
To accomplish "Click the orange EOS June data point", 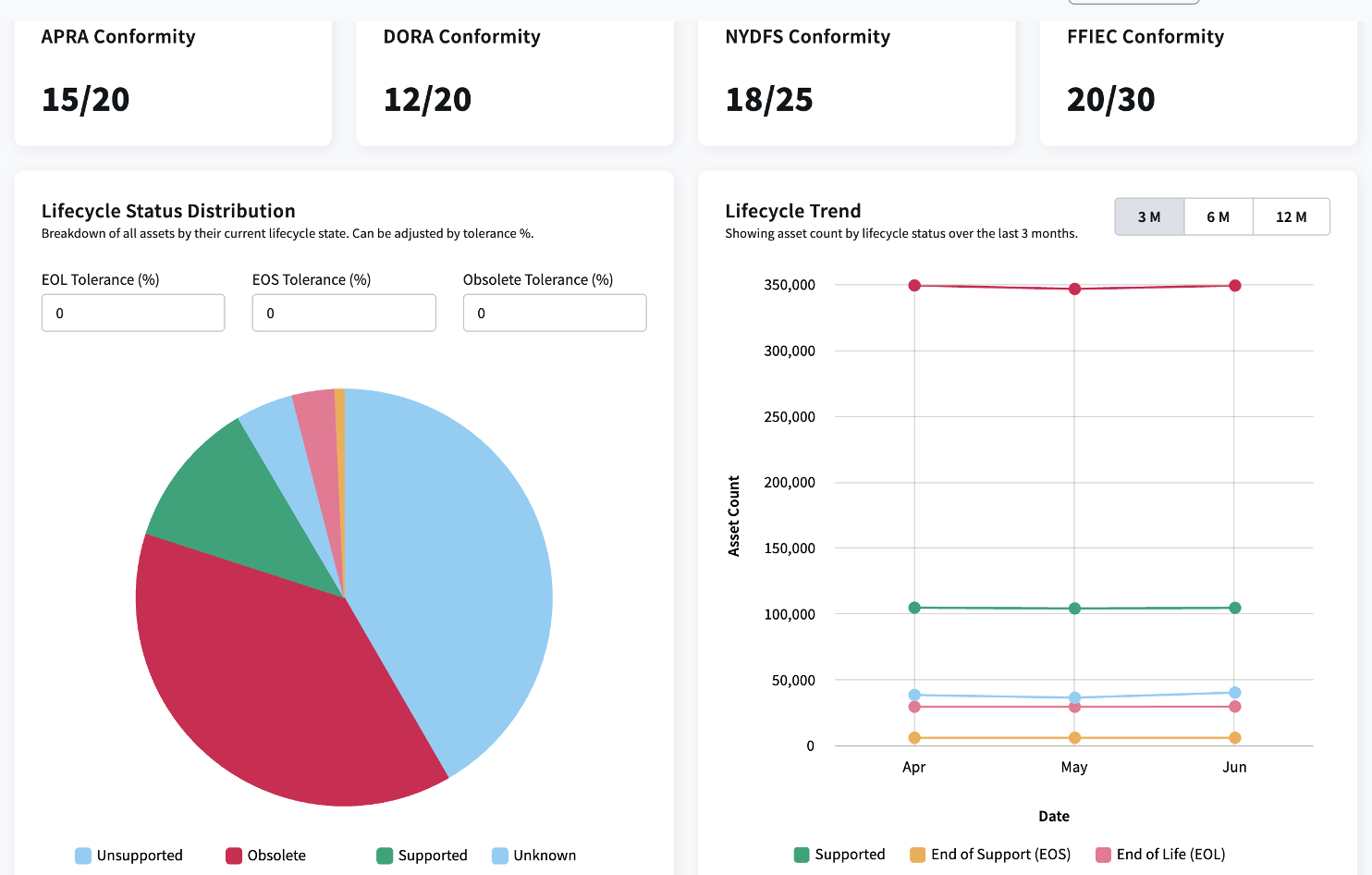I will 1234,737.
